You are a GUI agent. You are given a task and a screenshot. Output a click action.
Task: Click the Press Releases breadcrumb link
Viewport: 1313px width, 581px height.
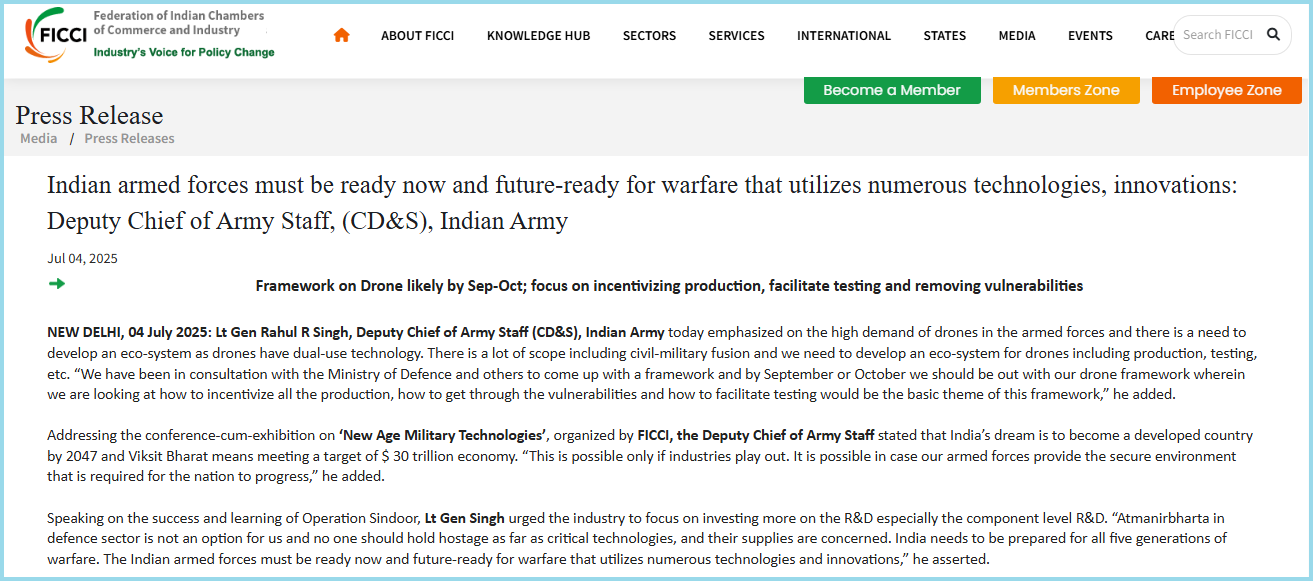(129, 138)
